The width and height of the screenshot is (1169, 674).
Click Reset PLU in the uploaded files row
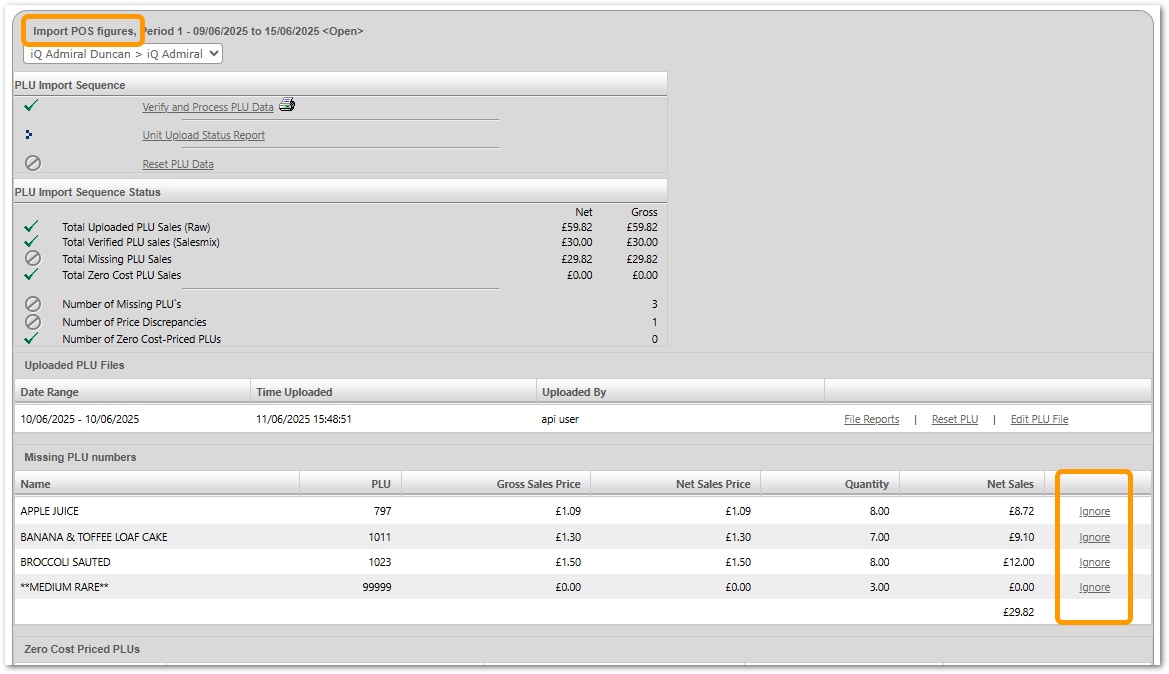(x=954, y=419)
